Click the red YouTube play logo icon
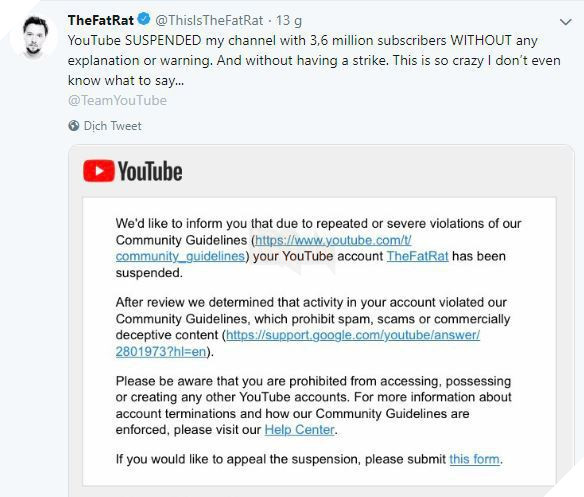The width and height of the screenshot is (584, 497). point(99,171)
